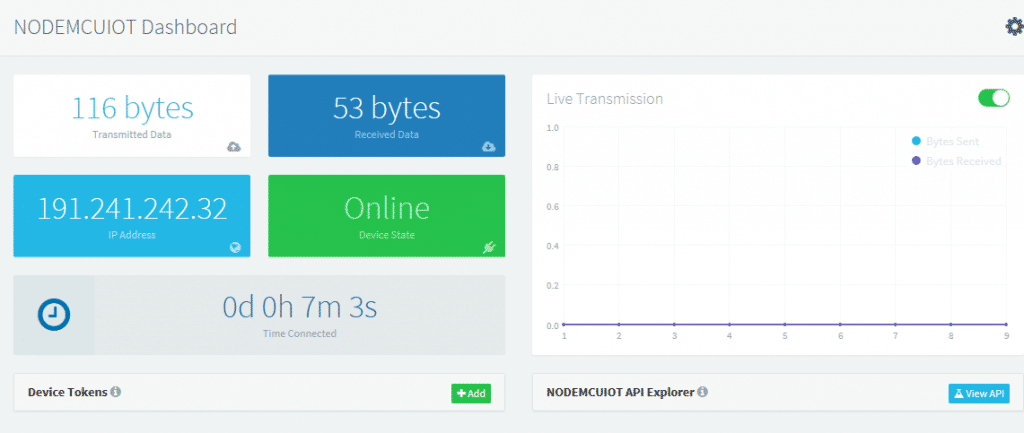Screen dimensions: 1024x433
Task: Click globe icon on IP Address card
Action: tap(235, 247)
